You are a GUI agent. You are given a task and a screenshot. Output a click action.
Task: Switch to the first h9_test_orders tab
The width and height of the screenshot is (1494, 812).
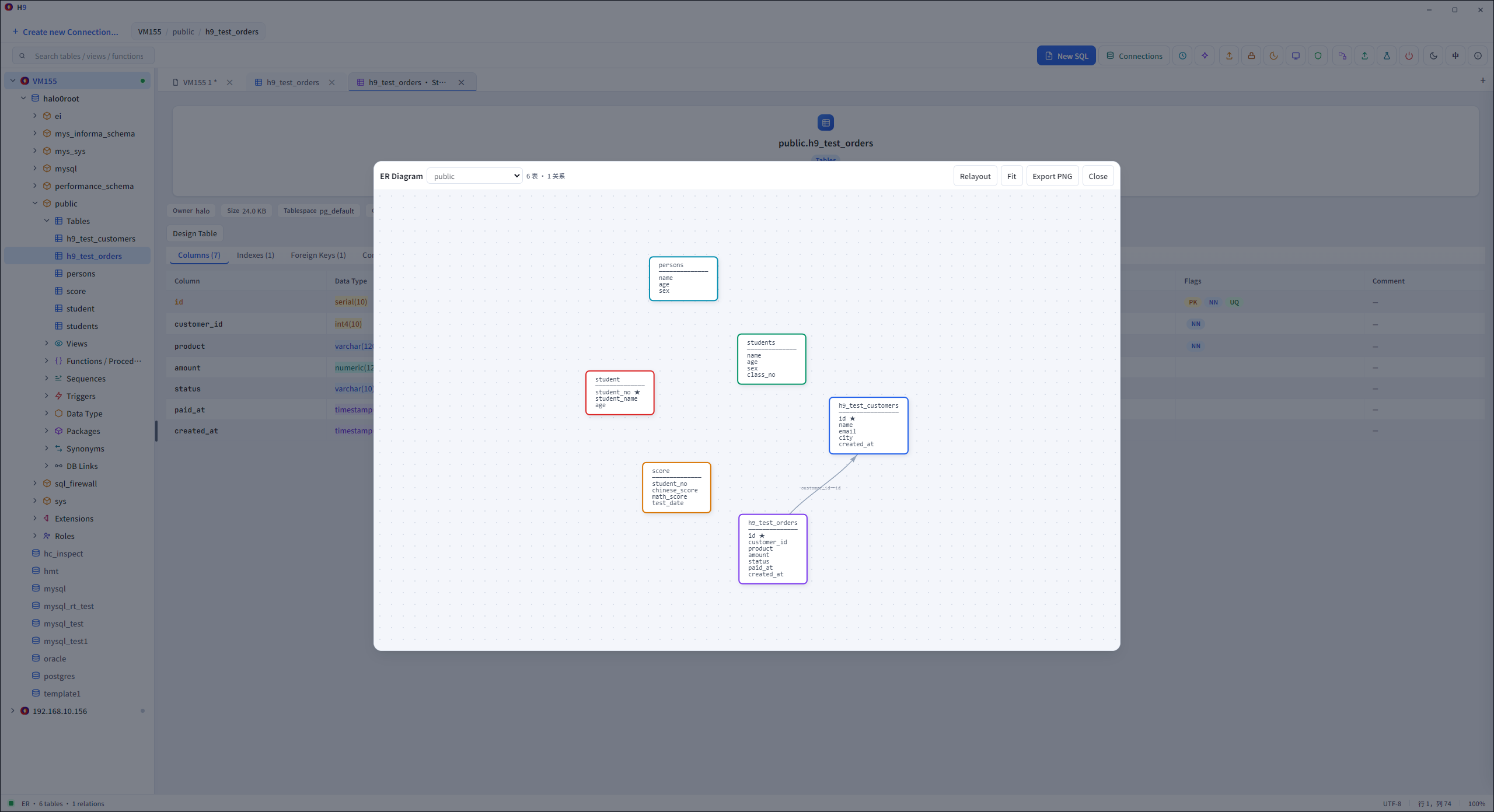pos(292,82)
